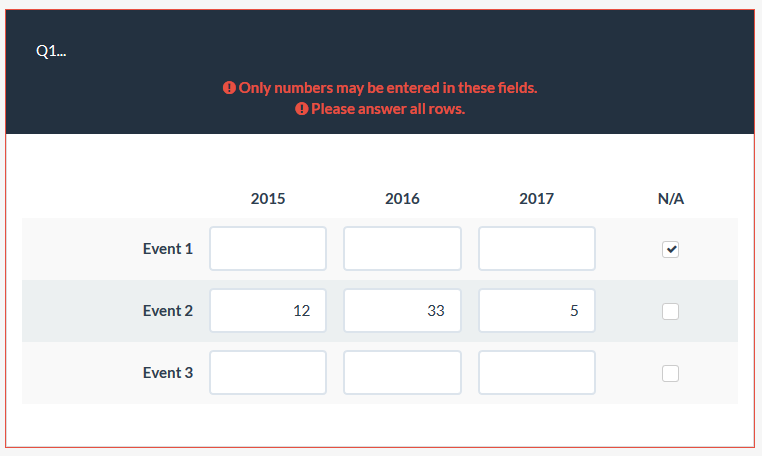Viewport: 762px width, 456px height.
Task: Check the N/A checkbox for Event 2
Action: pyautogui.click(x=670, y=311)
